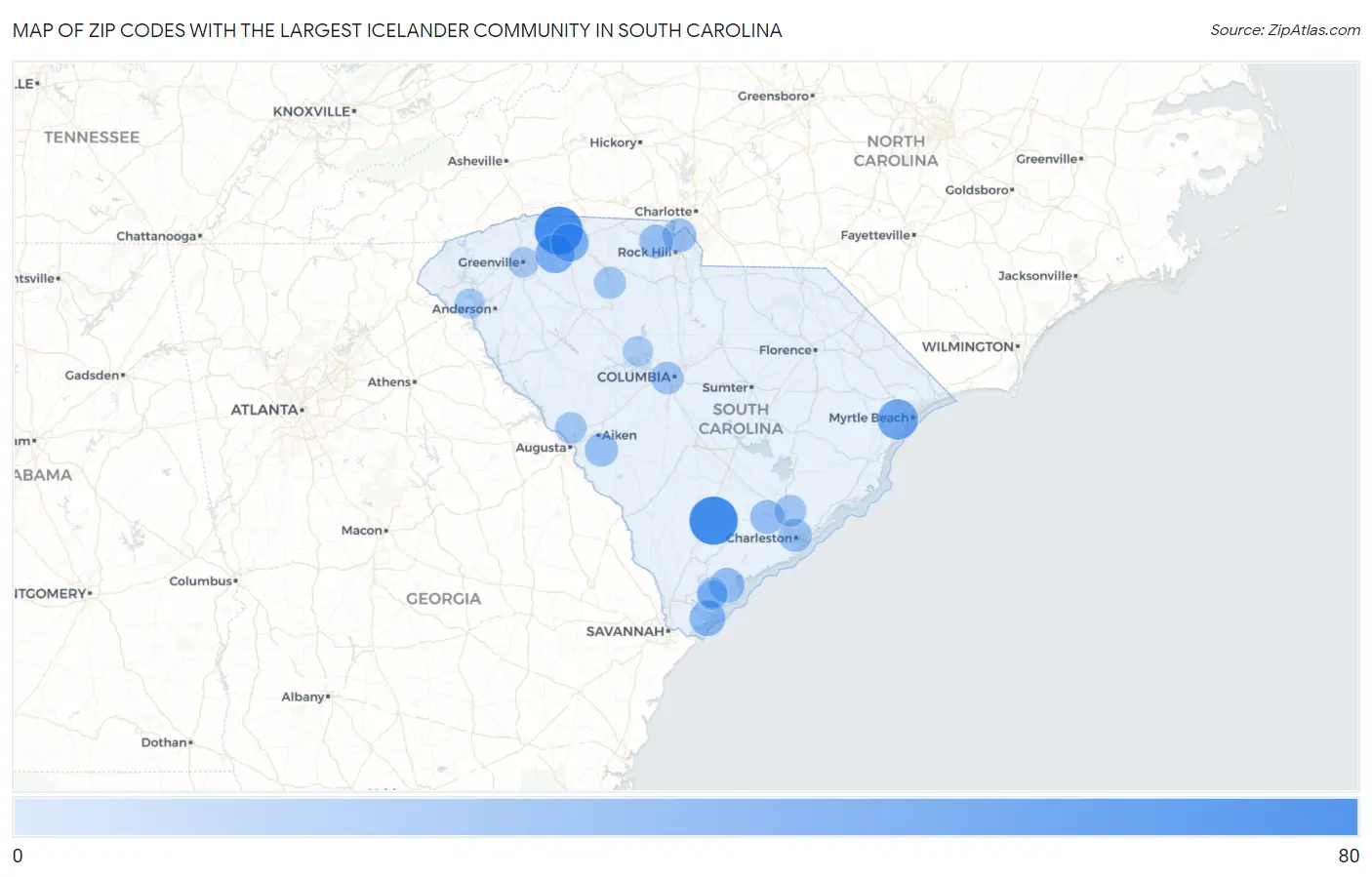Click the SAVANNAH city label

pyautogui.click(x=625, y=631)
